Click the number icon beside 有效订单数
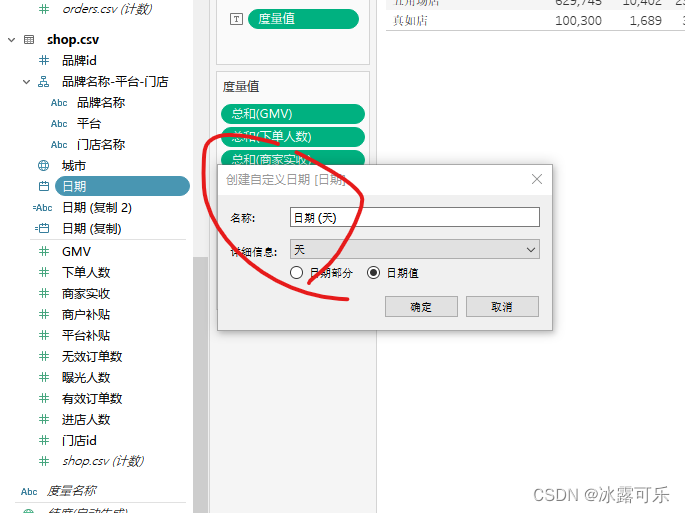 pyautogui.click(x=44, y=398)
